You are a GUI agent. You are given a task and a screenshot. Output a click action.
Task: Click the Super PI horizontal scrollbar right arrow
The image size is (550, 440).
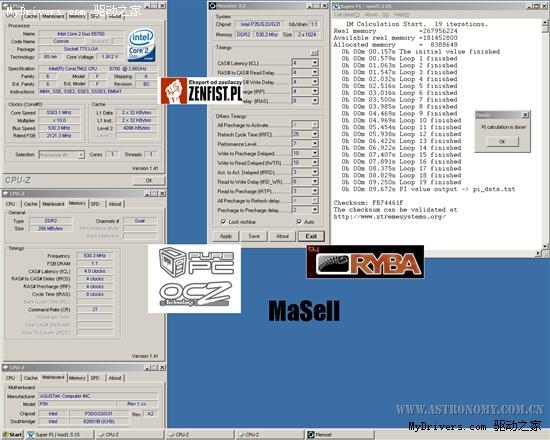[539, 253]
